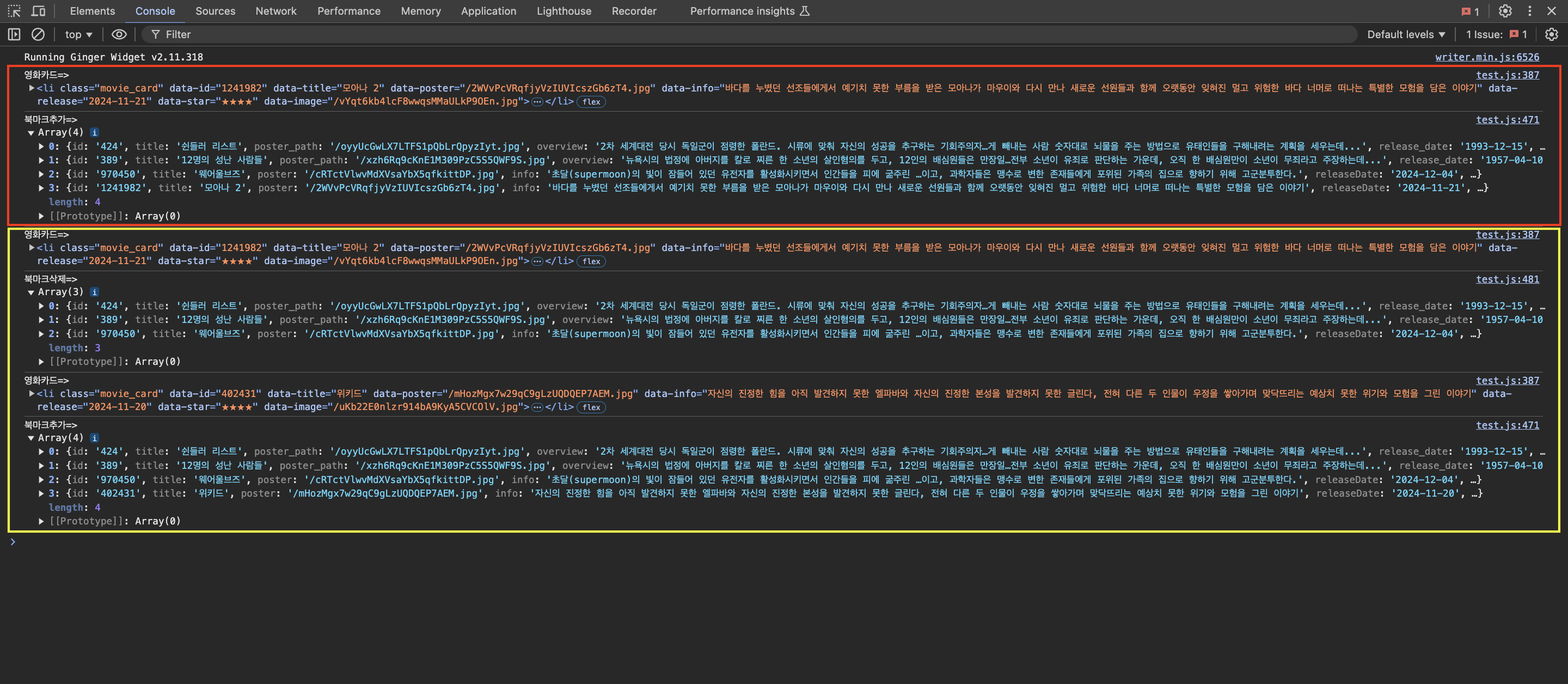
Task: Activate the inspect element picker icon
Action: 14,11
